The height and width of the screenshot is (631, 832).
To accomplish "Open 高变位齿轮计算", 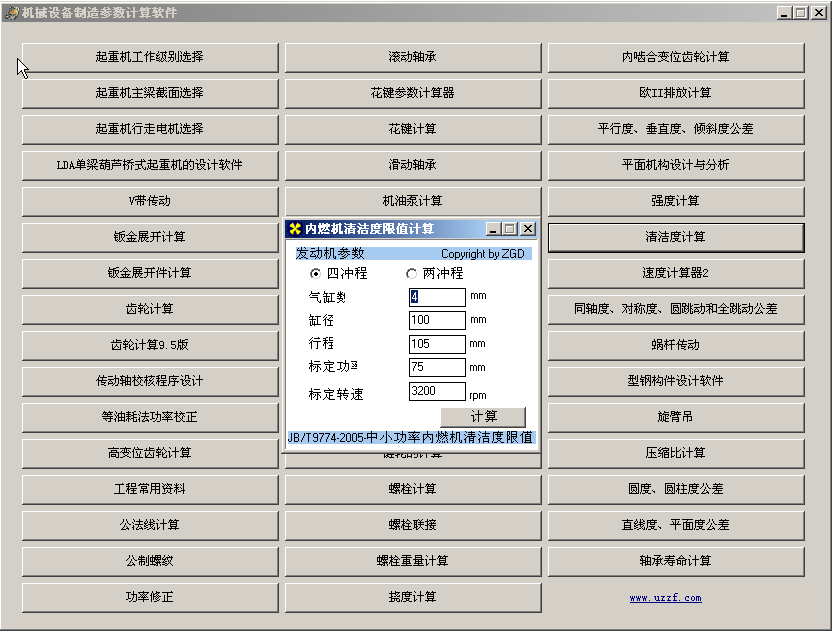I will pyautogui.click(x=150, y=454).
